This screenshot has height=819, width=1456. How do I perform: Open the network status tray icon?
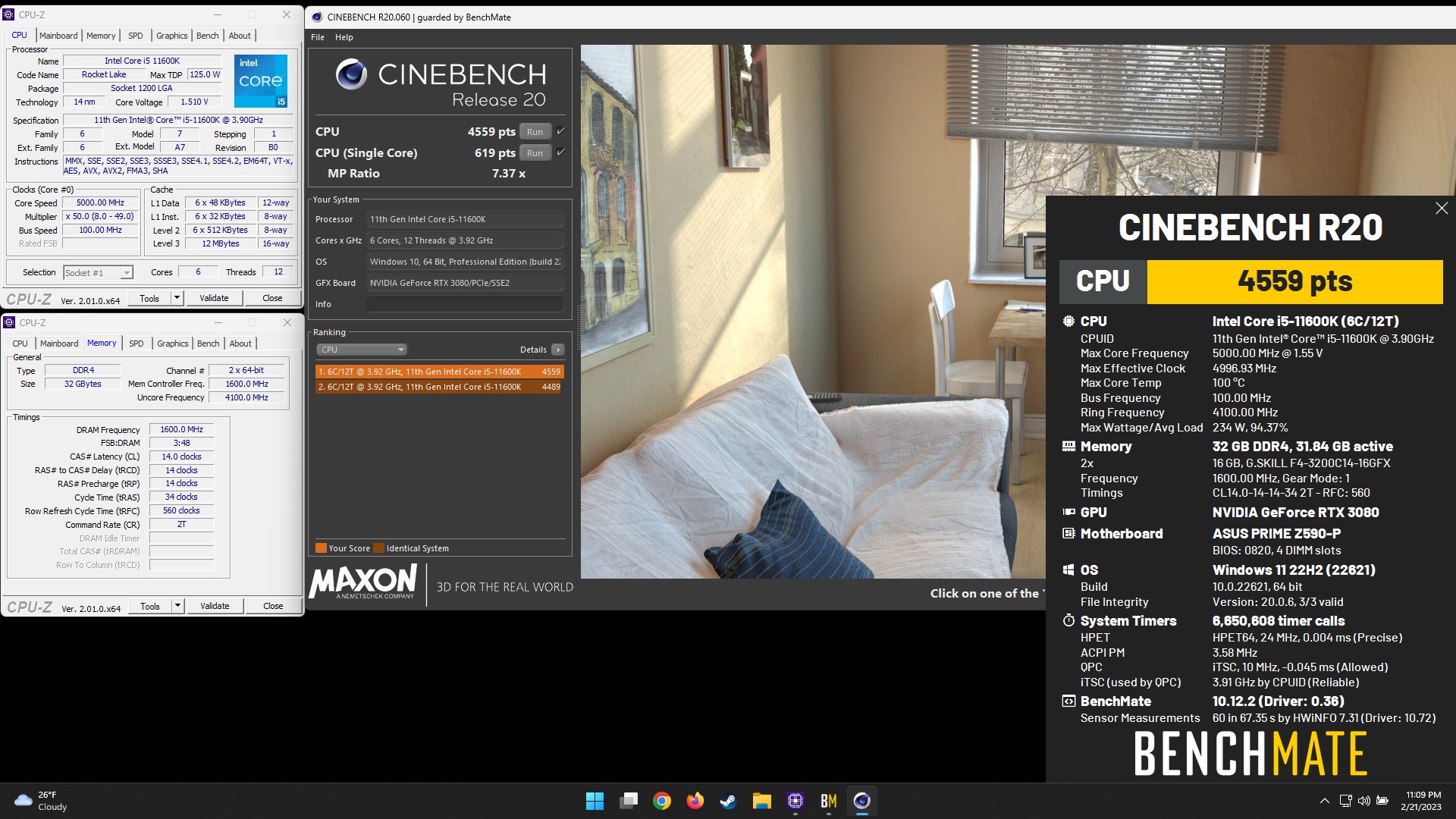[1346, 801]
